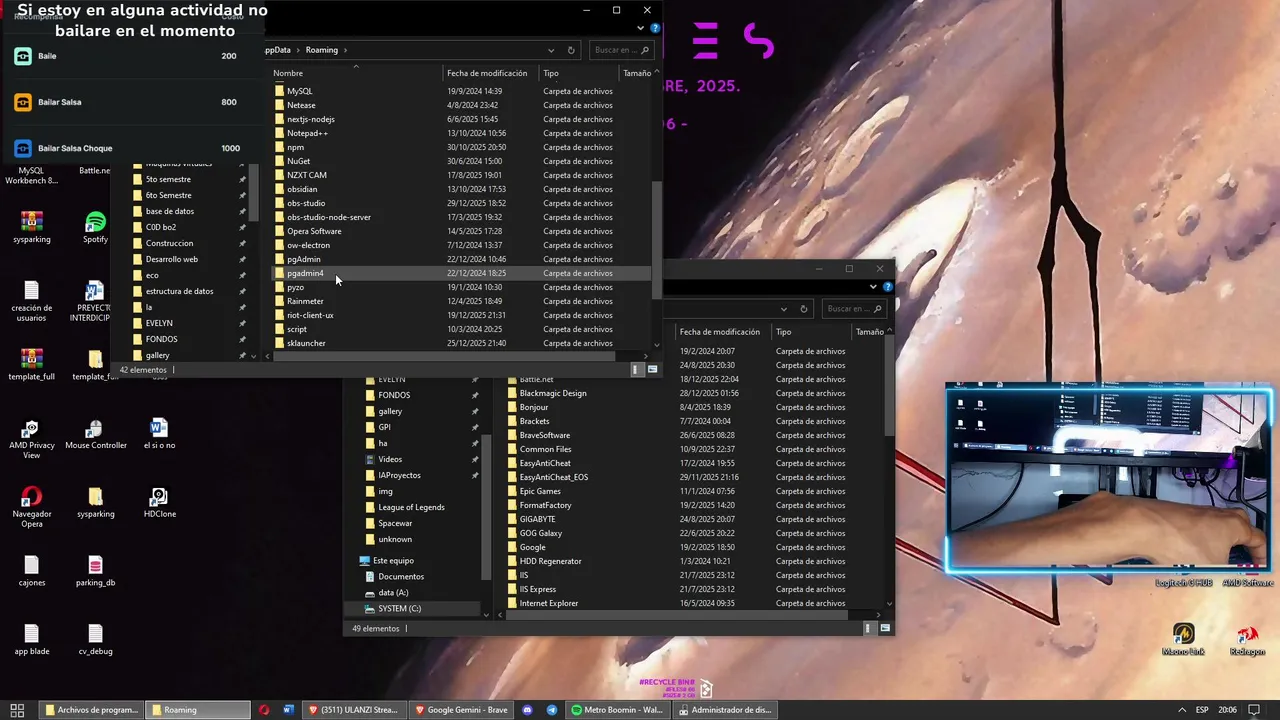Viewport: 1280px width, 720px height.
Task: Select the AMD Privacy View desktop icon
Action: [x=32, y=439]
